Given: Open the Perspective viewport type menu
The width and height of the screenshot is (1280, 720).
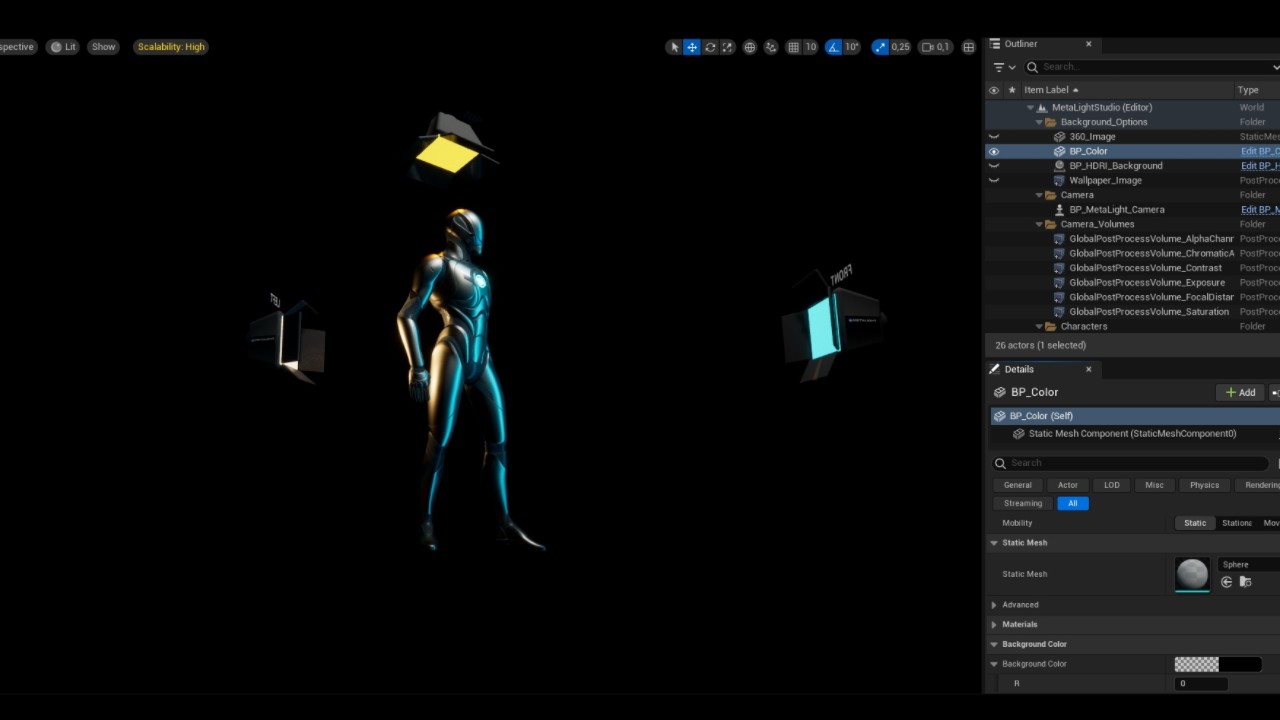Looking at the screenshot, I should tap(18, 47).
